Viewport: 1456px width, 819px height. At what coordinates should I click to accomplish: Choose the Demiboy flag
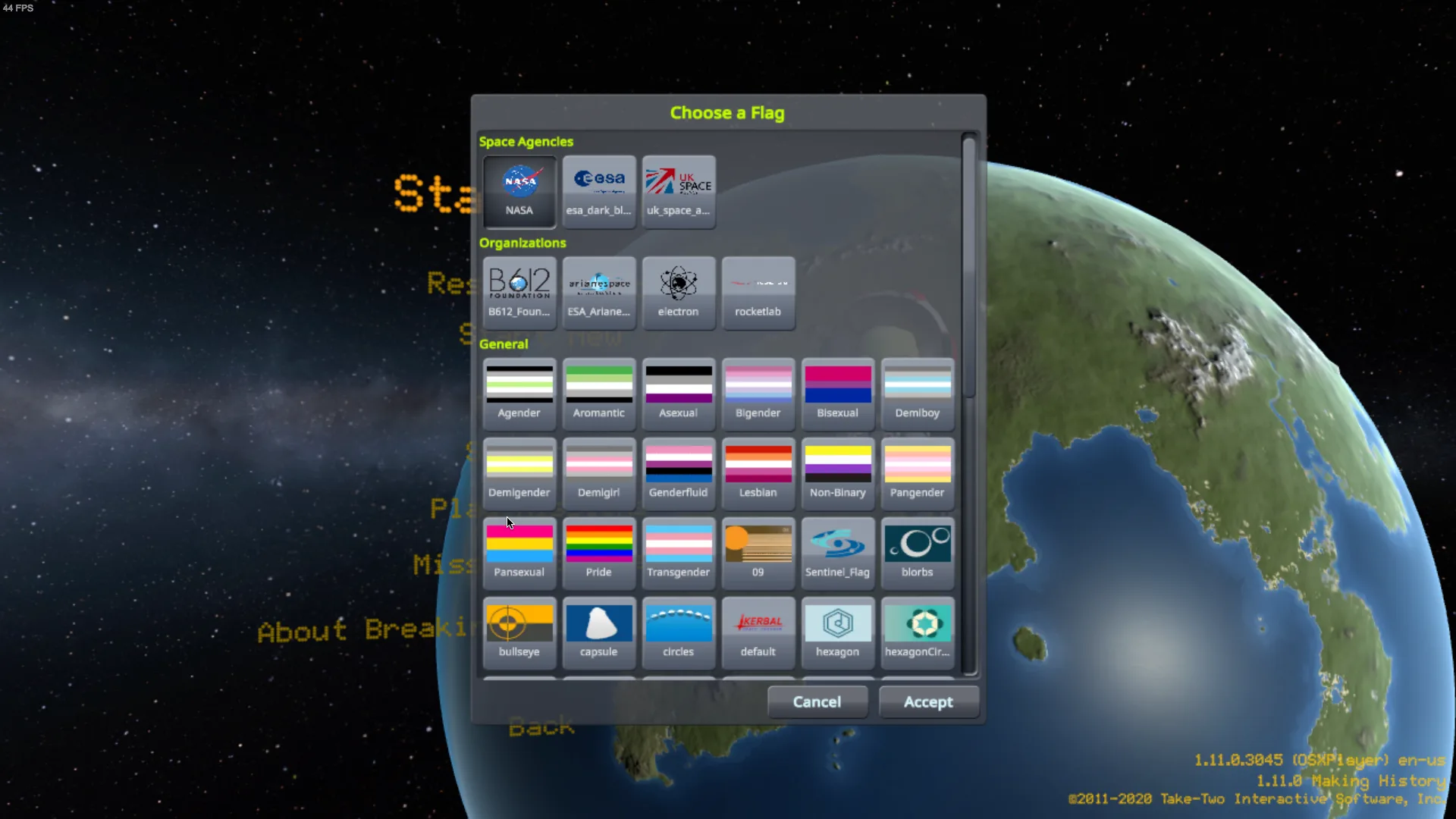(x=918, y=394)
